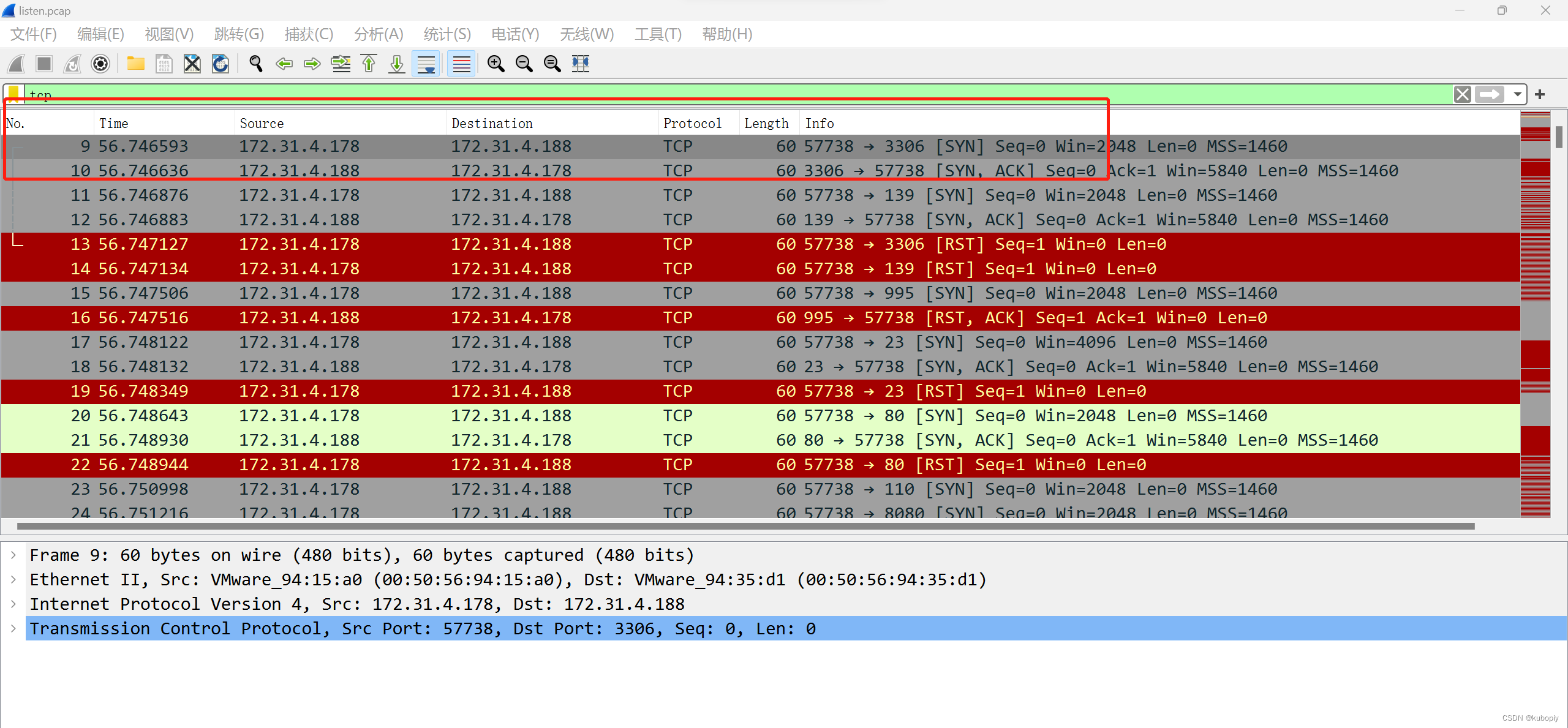The width and height of the screenshot is (1568, 728).
Task: Open the 统计(S) menu
Action: (x=447, y=34)
